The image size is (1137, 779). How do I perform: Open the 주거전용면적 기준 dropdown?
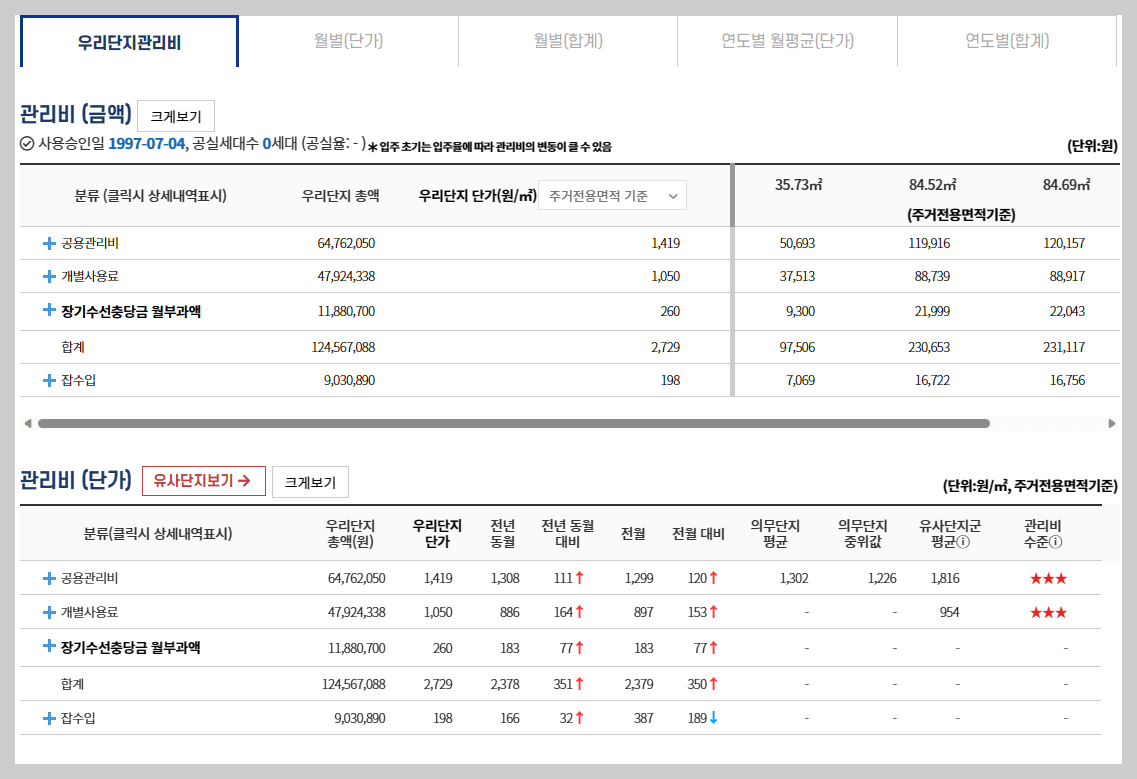coord(611,195)
